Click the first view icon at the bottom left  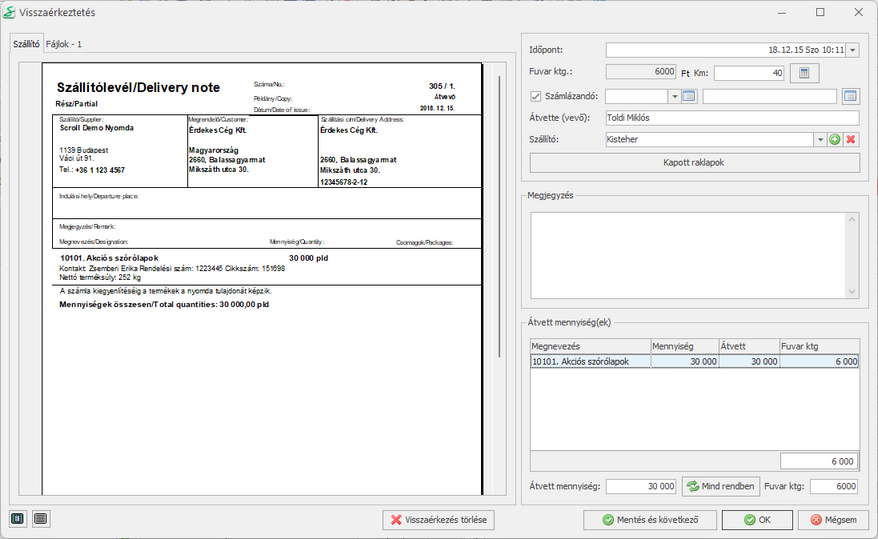[19, 518]
